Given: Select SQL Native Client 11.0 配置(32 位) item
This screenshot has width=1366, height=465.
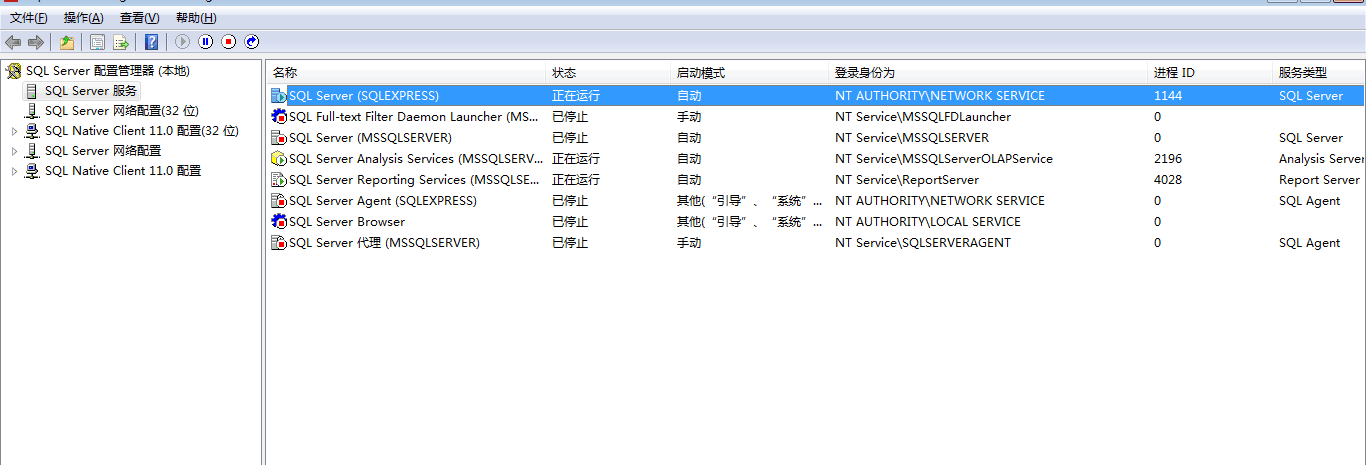Looking at the screenshot, I should [142, 131].
